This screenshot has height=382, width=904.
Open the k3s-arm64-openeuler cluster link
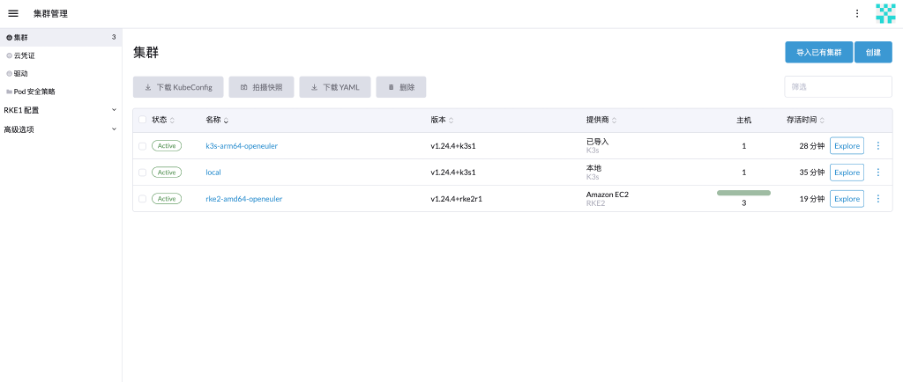[242, 146]
